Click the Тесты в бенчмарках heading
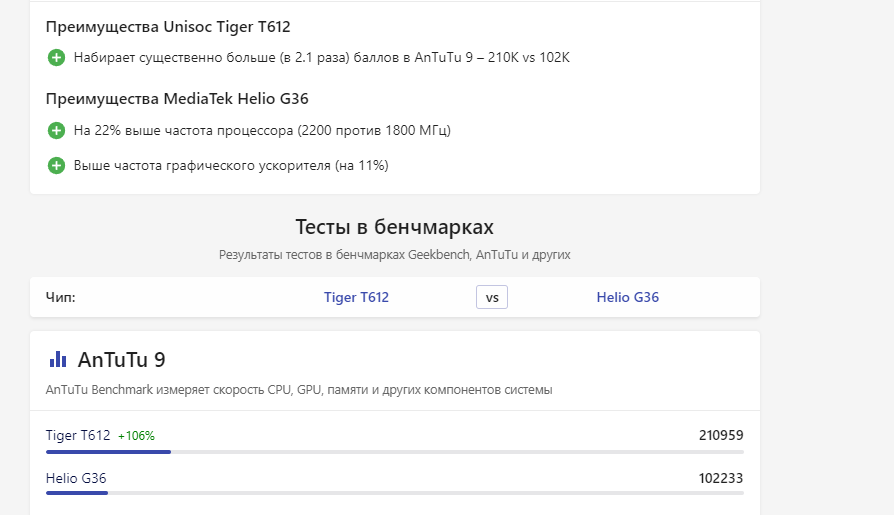Image resolution: width=894 pixels, height=515 pixels. [394, 227]
